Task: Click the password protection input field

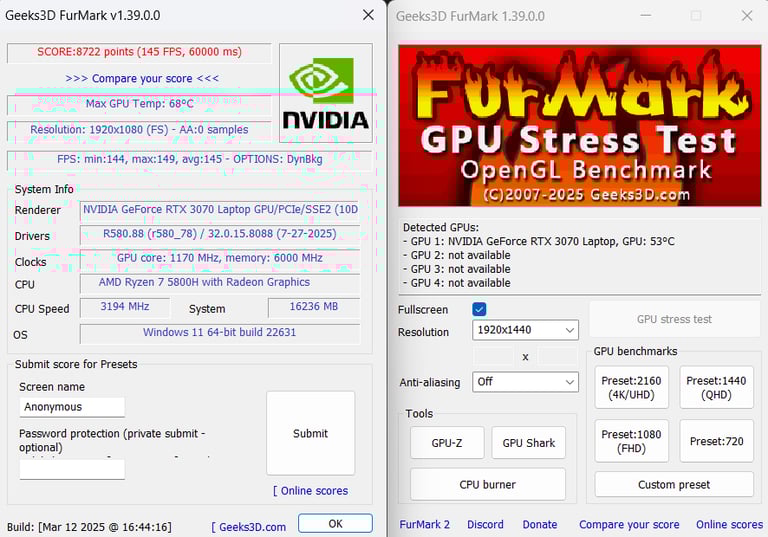Action: [x=72, y=469]
